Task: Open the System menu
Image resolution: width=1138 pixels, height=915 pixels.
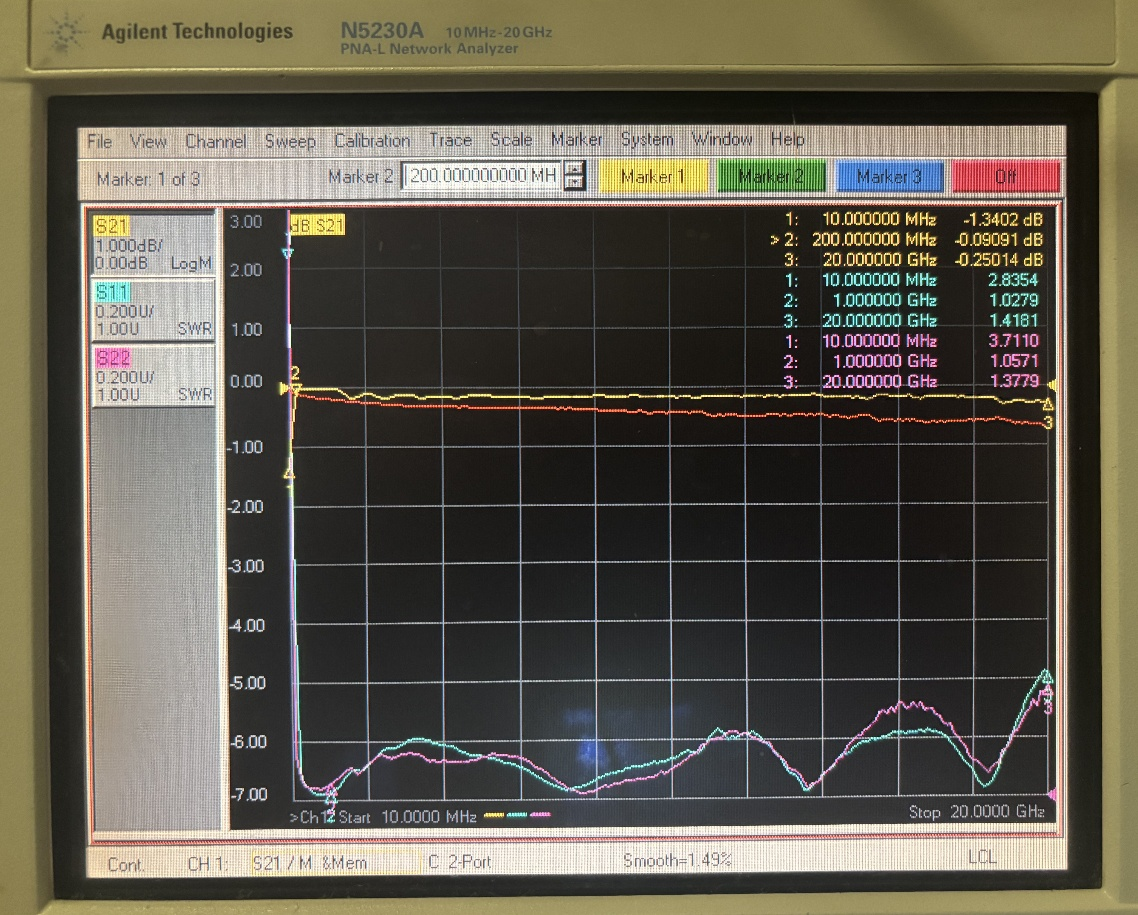Action: click(x=647, y=140)
